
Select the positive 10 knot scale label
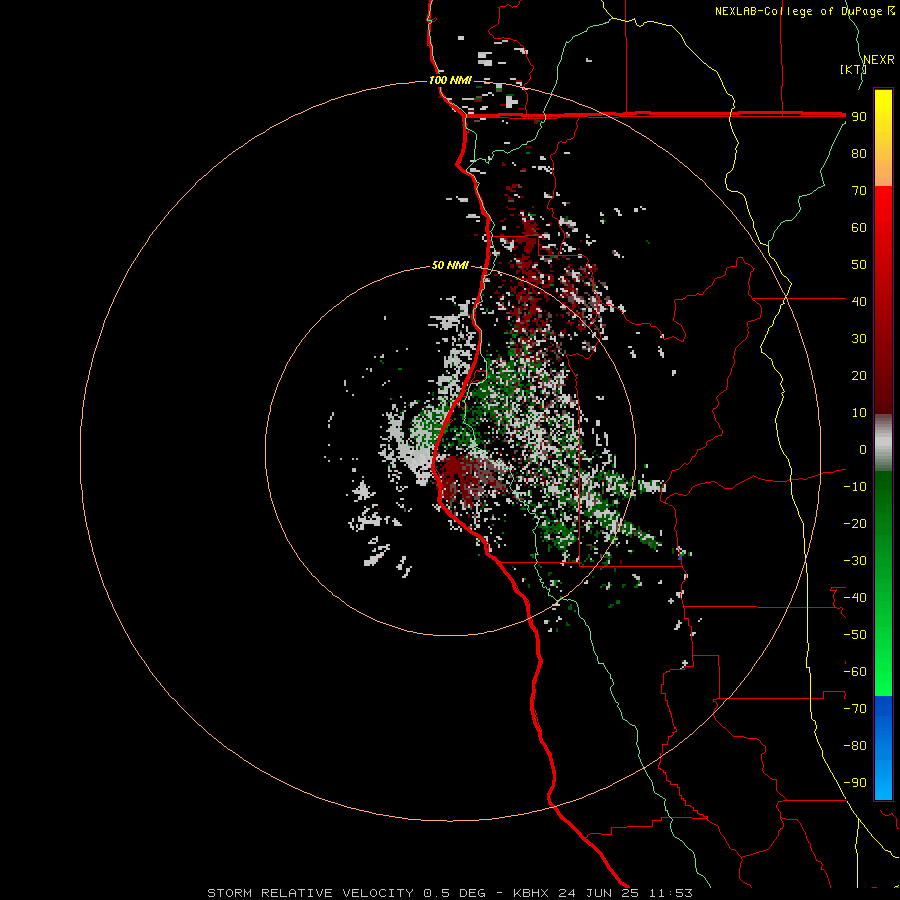pos(859,413)
